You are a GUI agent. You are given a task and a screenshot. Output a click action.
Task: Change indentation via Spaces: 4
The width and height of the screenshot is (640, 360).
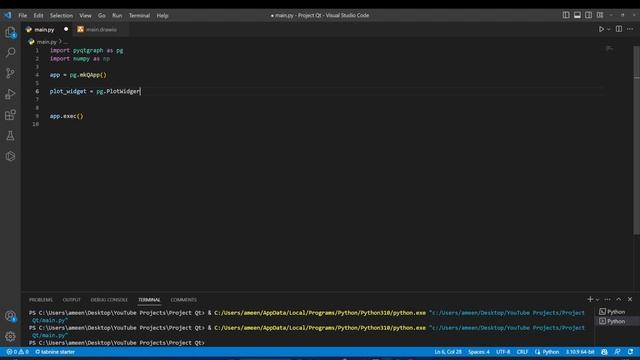[479, 352]
